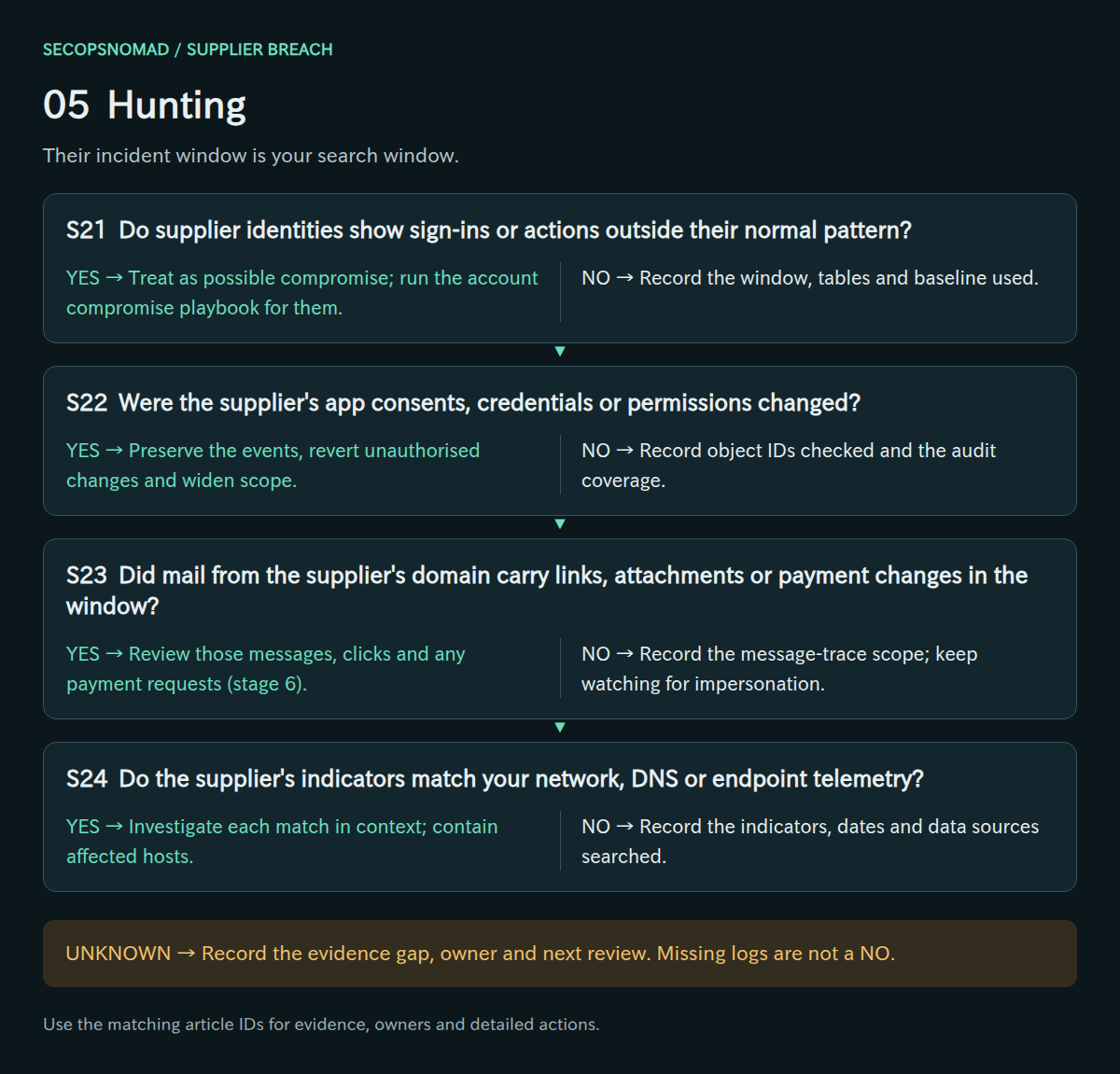Select the S22 YES preserve events answer

point(273,466)
